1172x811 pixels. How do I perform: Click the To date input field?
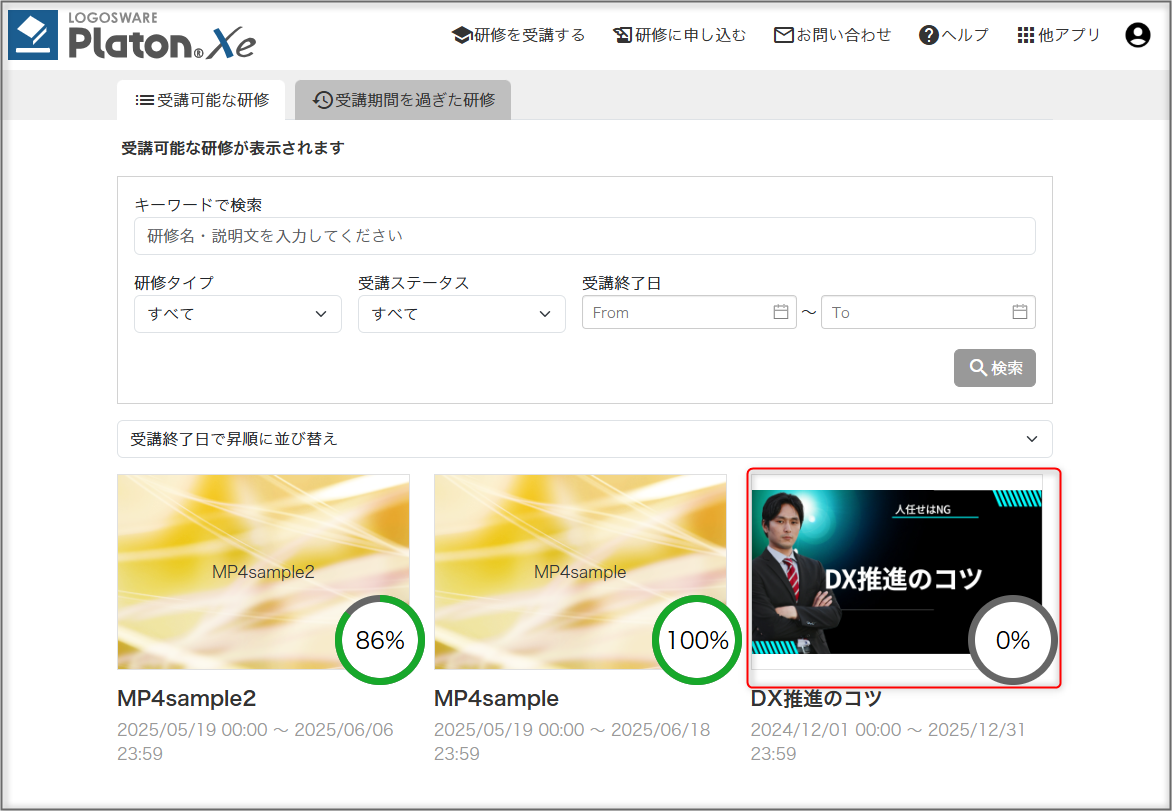(x=928, y=312)
